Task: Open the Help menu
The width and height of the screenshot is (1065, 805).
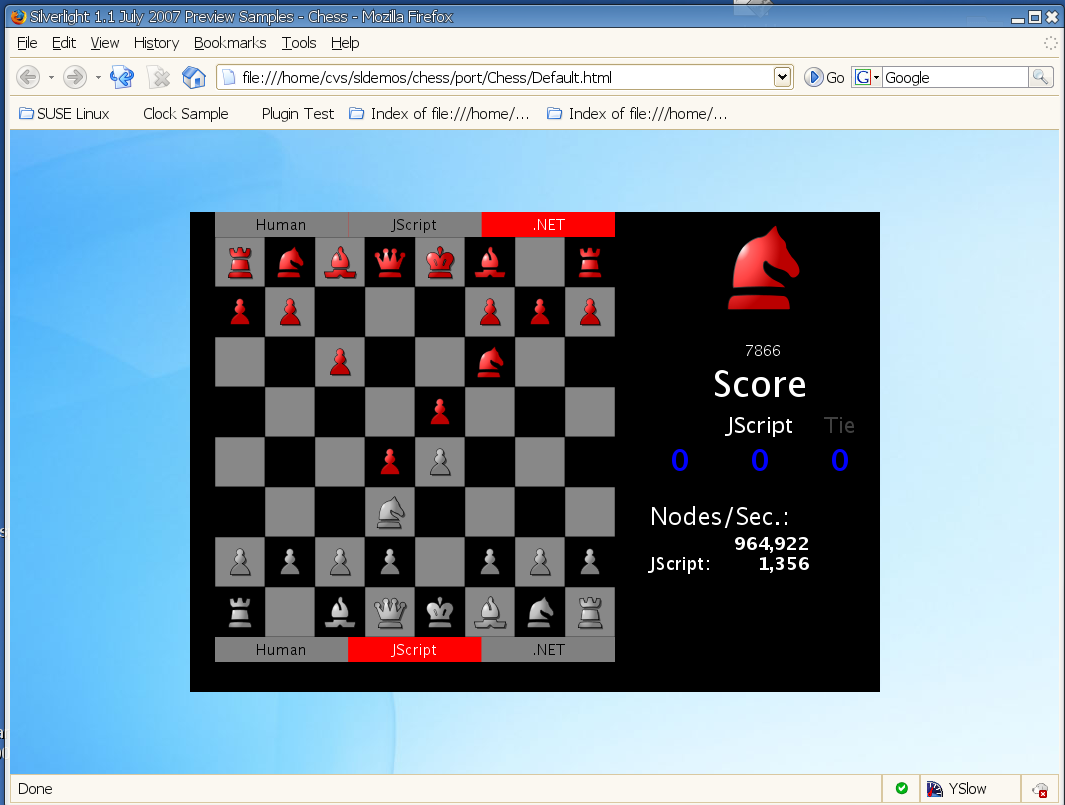Action: click(x=345, y=43)
